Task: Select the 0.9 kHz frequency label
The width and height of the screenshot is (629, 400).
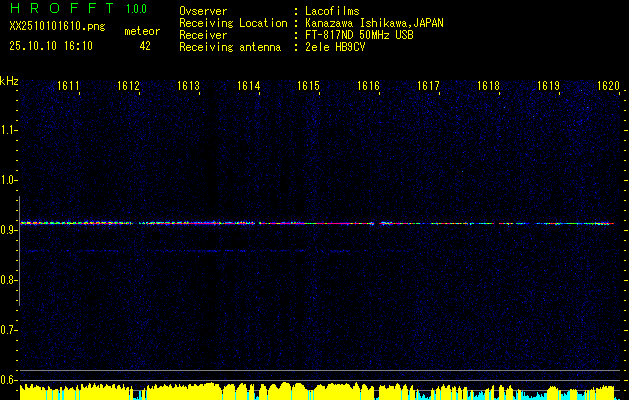Action: pyautogui.click(x=9, y=230)
